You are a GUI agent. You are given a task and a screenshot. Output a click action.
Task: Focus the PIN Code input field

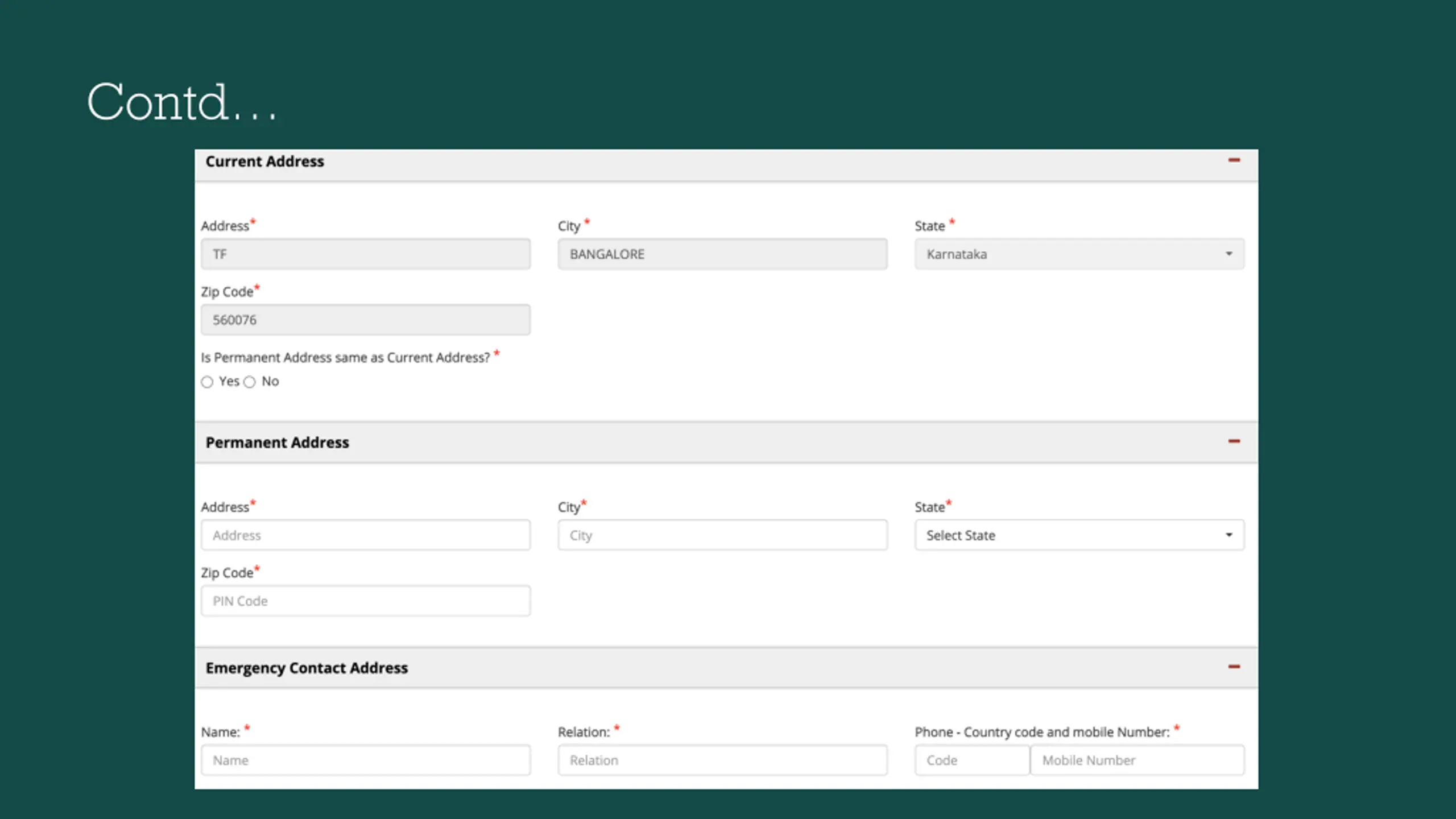pos(366,601)
